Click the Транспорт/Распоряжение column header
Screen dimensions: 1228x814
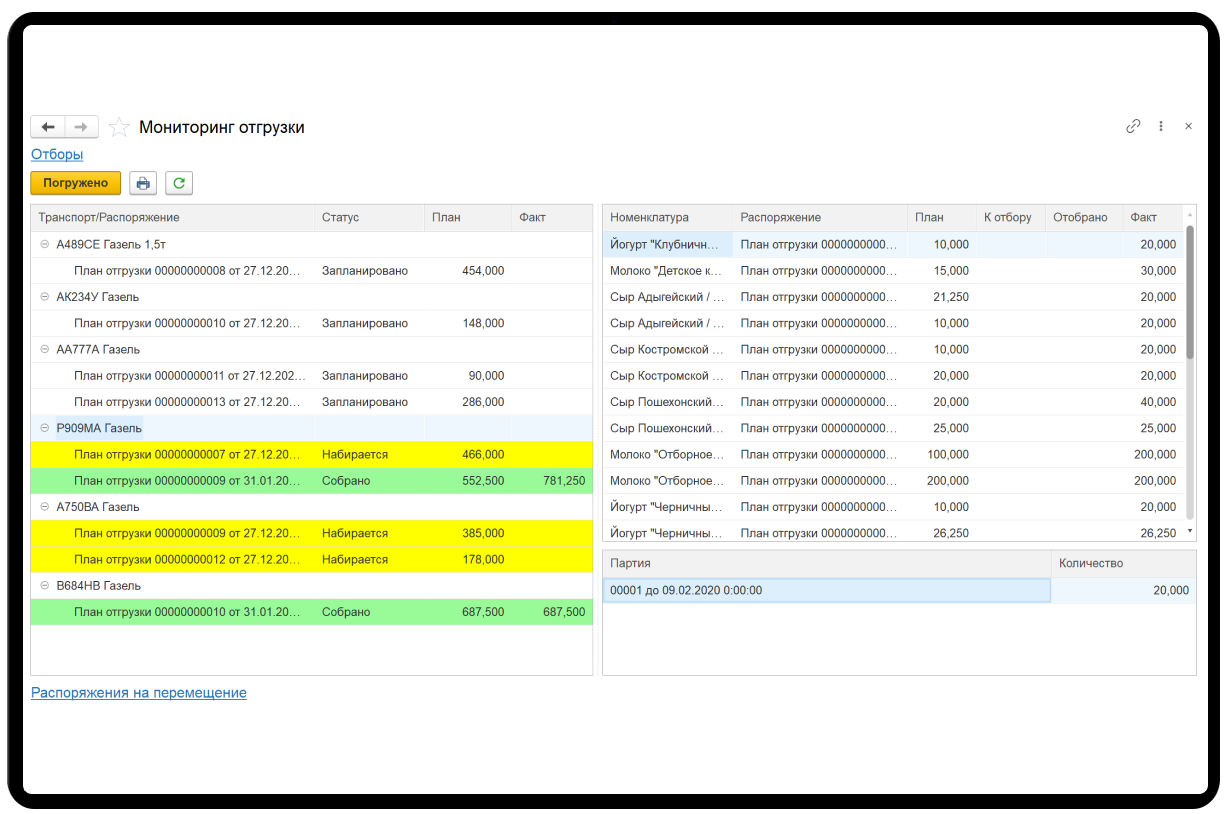pos(173,217)
